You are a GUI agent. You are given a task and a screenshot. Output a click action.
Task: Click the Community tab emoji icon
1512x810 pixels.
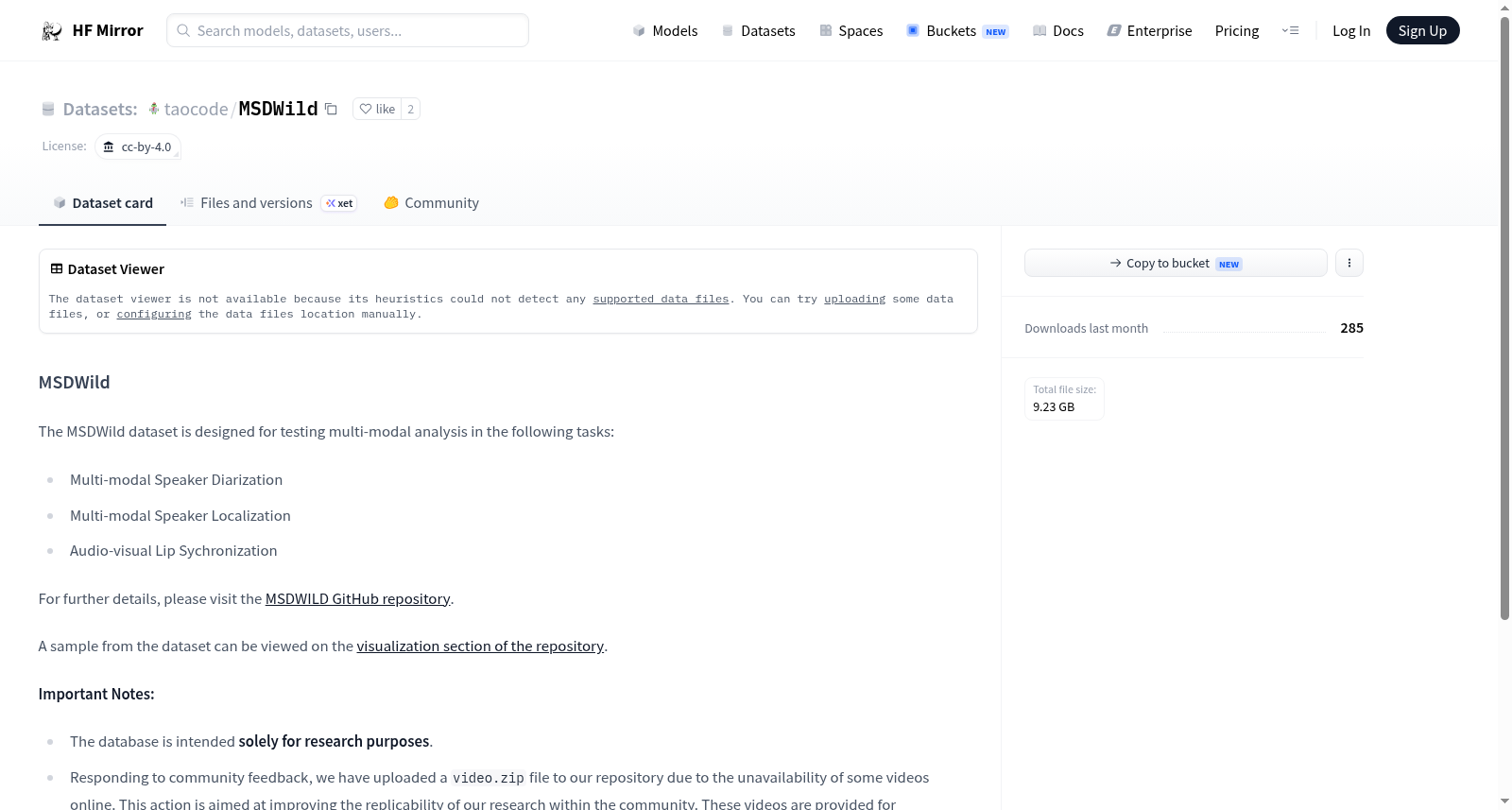[391, 202]
